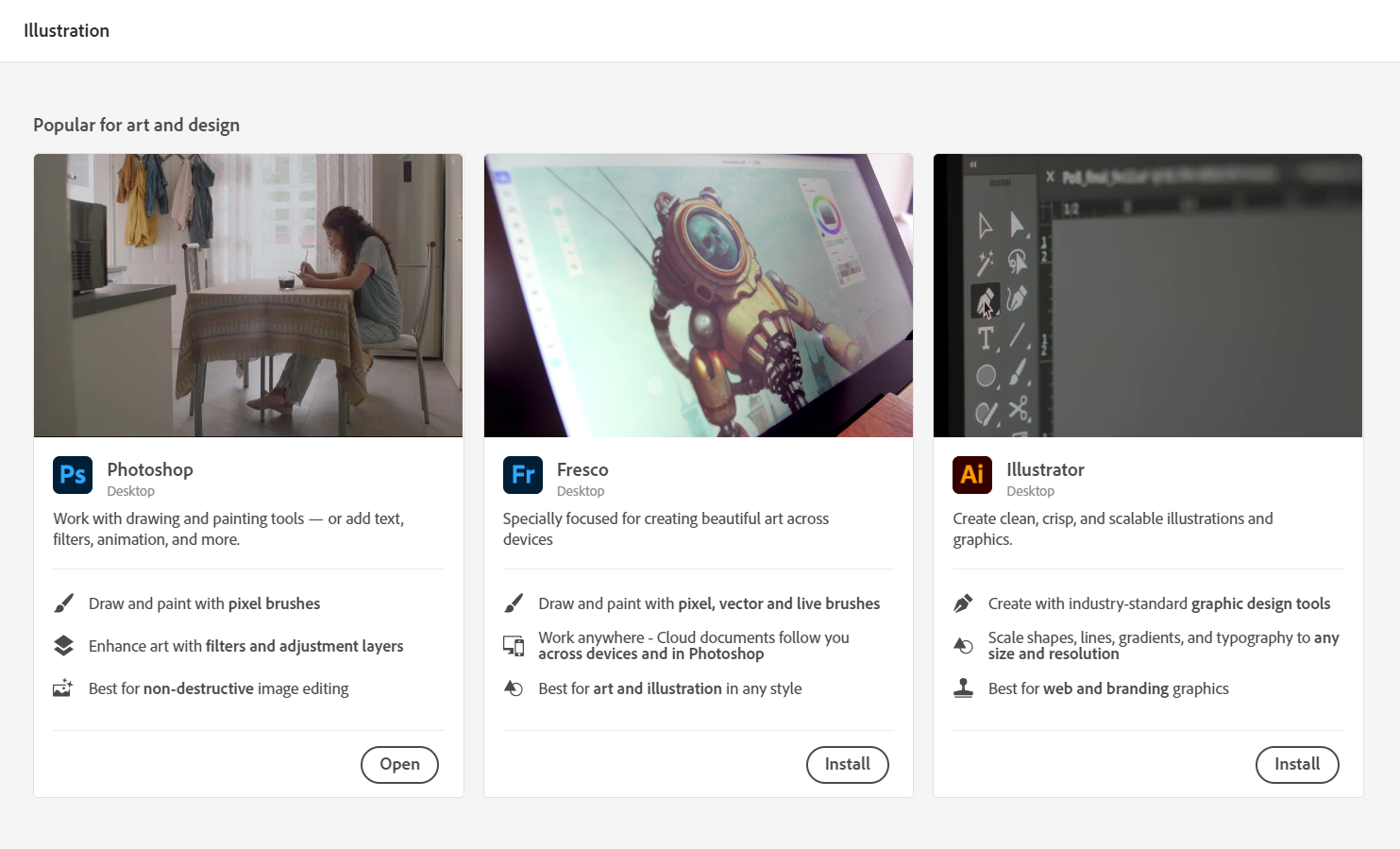Open the Photoshop card preview image

pos(248,296)
